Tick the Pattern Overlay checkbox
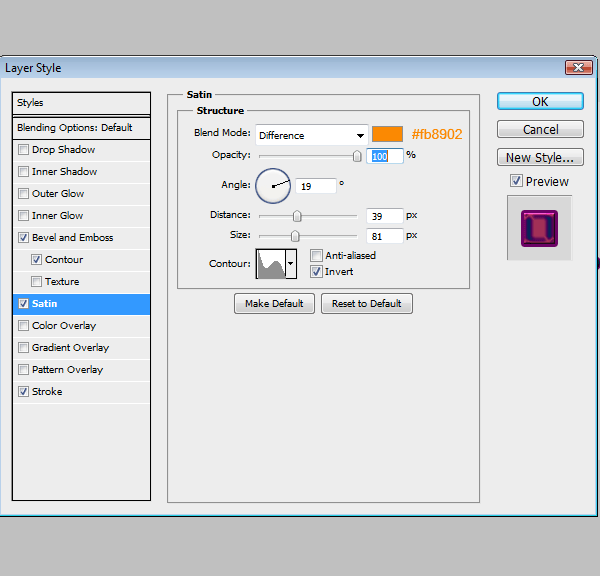Screen dimensions: 600x576 click(x=23, y=370)
